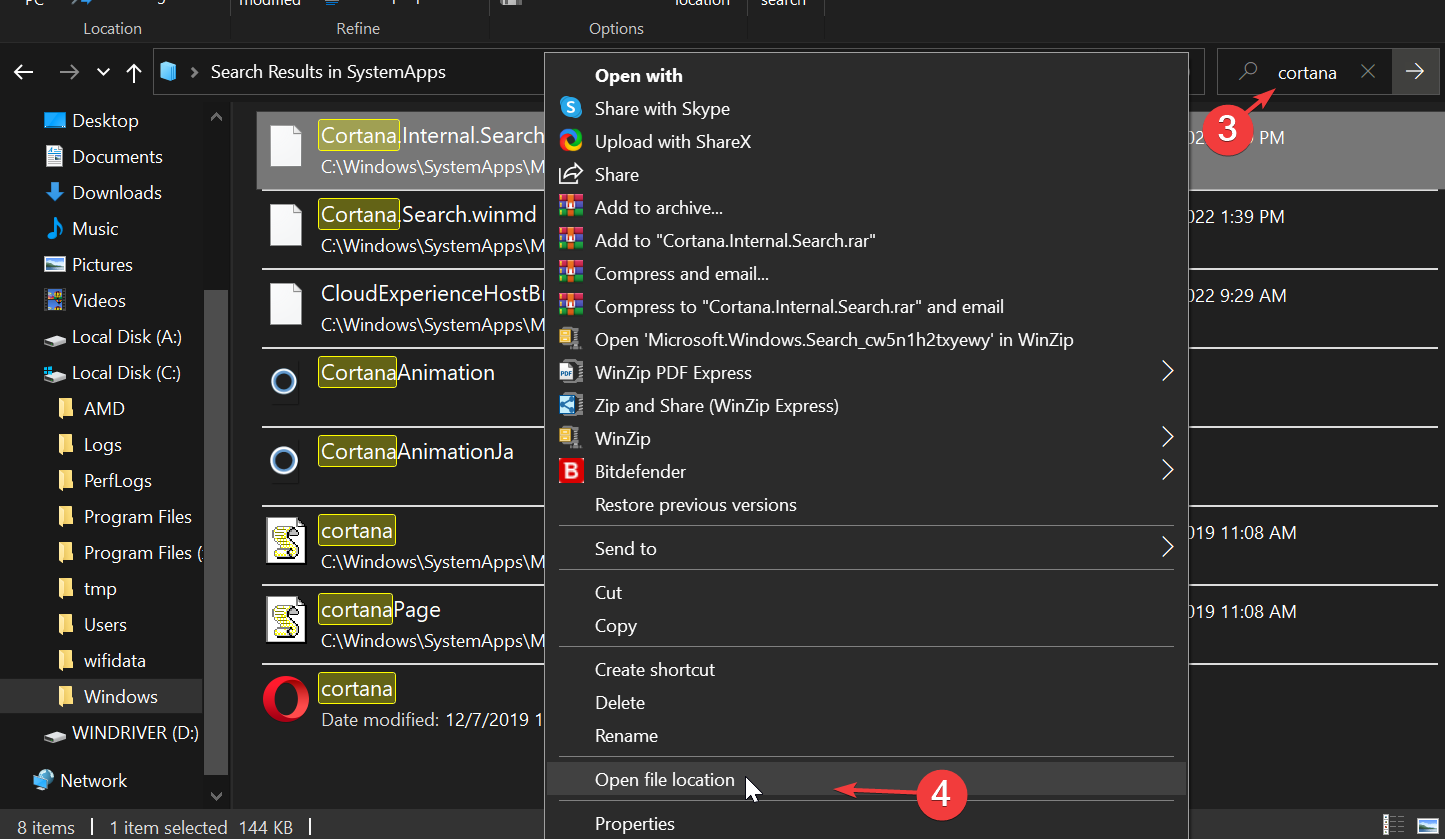Choose Cut in the context menu
The image size is (1445, 839).
click(x=608, y=592)
